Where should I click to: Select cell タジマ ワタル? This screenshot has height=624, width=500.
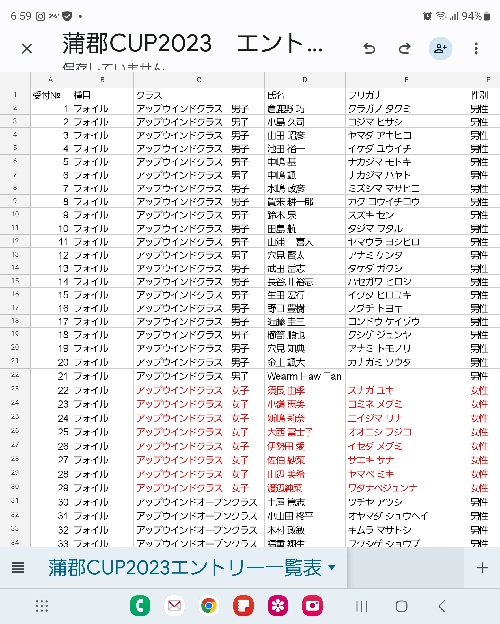click(x=406, y=228)
